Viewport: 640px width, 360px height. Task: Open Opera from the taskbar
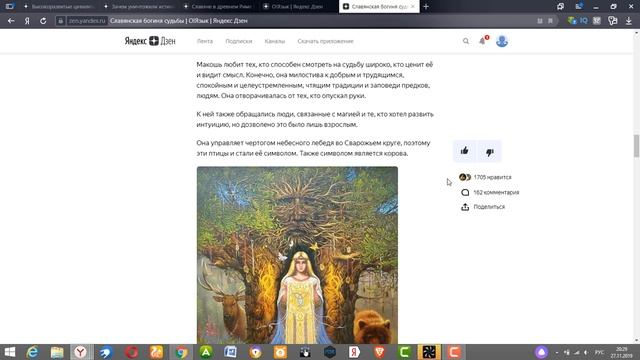coord(131,352)
